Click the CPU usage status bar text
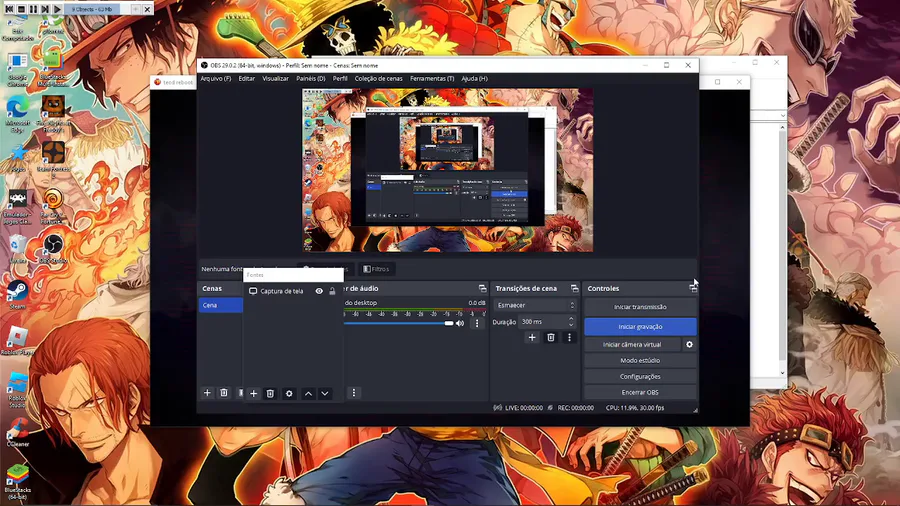This screenshot has width=900, height=506. click(x=635, y=408)
